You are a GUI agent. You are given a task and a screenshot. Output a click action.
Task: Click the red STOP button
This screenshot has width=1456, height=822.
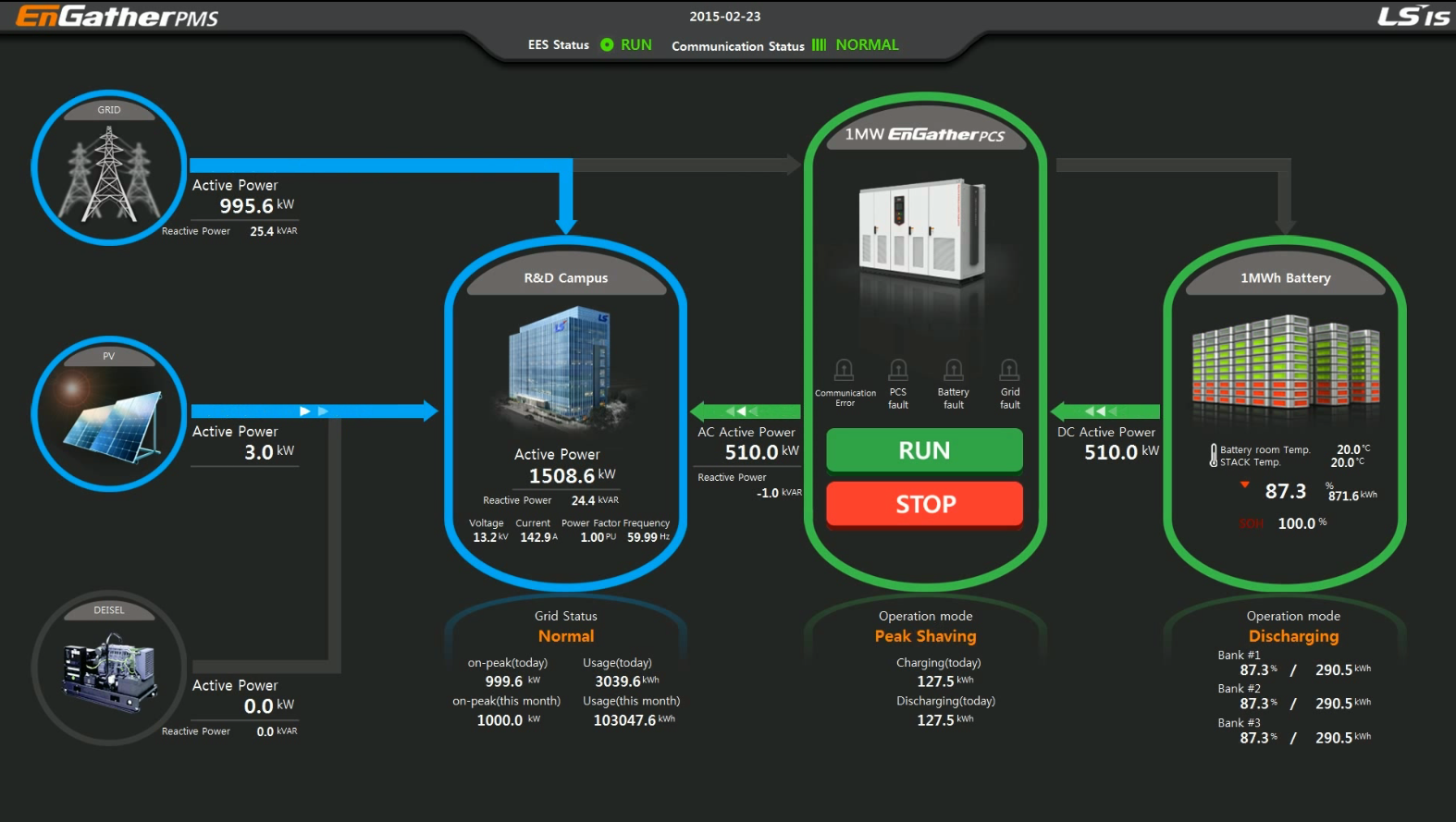[924, 504]
